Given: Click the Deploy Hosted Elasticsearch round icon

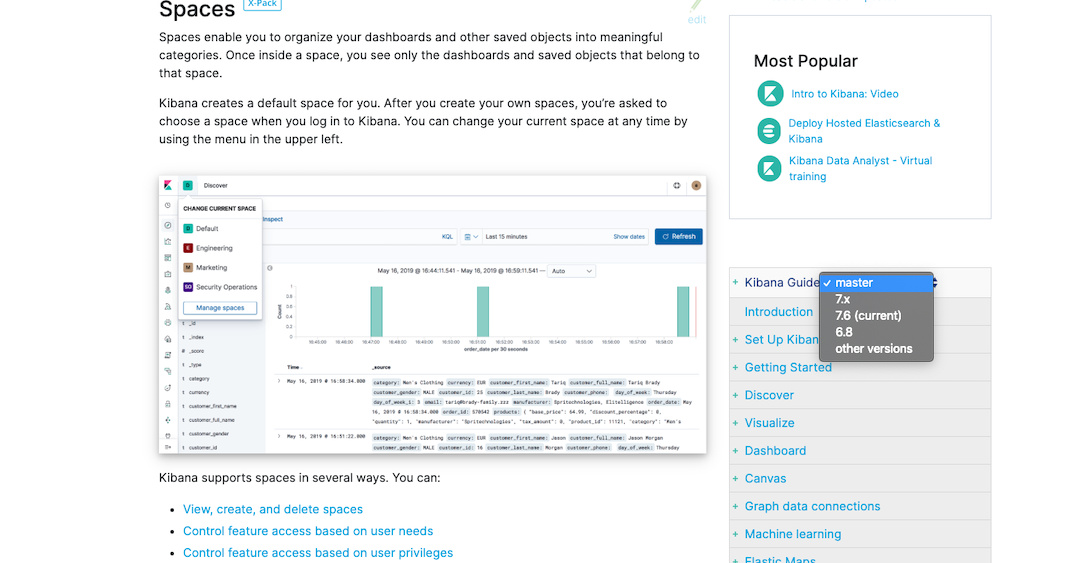Looking at the screenshot, I should click(x=769, y=131).
